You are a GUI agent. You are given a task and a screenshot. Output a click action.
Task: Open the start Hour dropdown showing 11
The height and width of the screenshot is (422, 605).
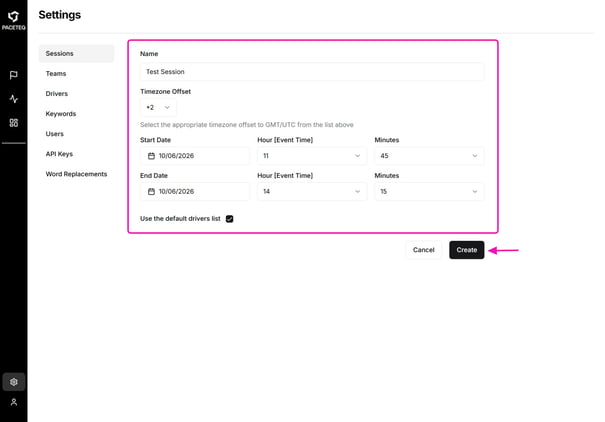tap(312, 156)
